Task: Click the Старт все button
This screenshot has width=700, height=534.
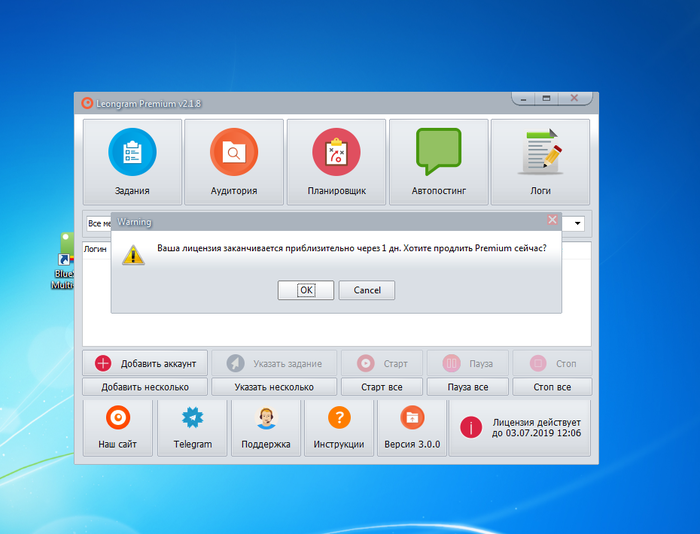Action: click(380, 387)
